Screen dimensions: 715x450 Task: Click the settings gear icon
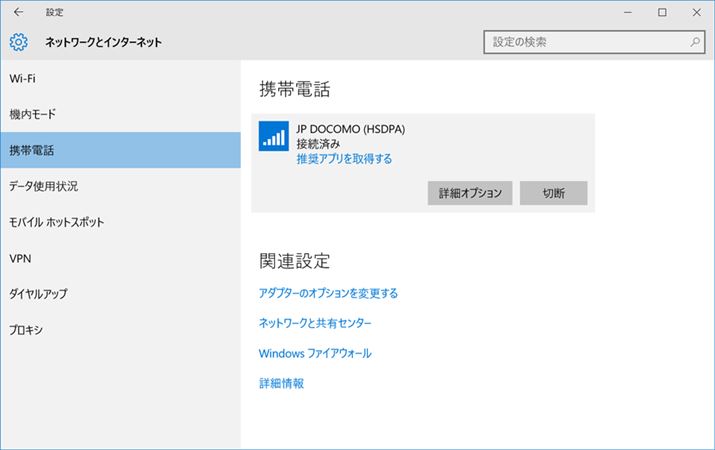click(x=19, y=42)
